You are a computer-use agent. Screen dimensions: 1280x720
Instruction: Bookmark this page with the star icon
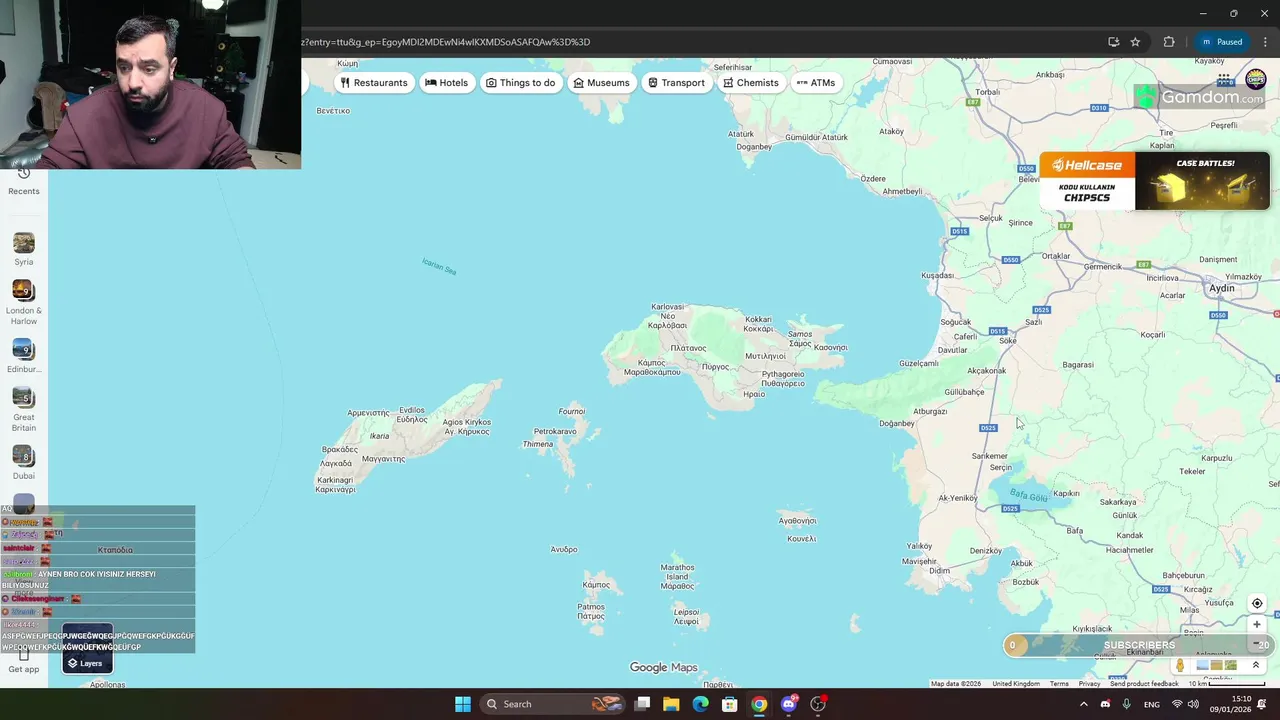pyautogui.click(x=1135, y=42)
